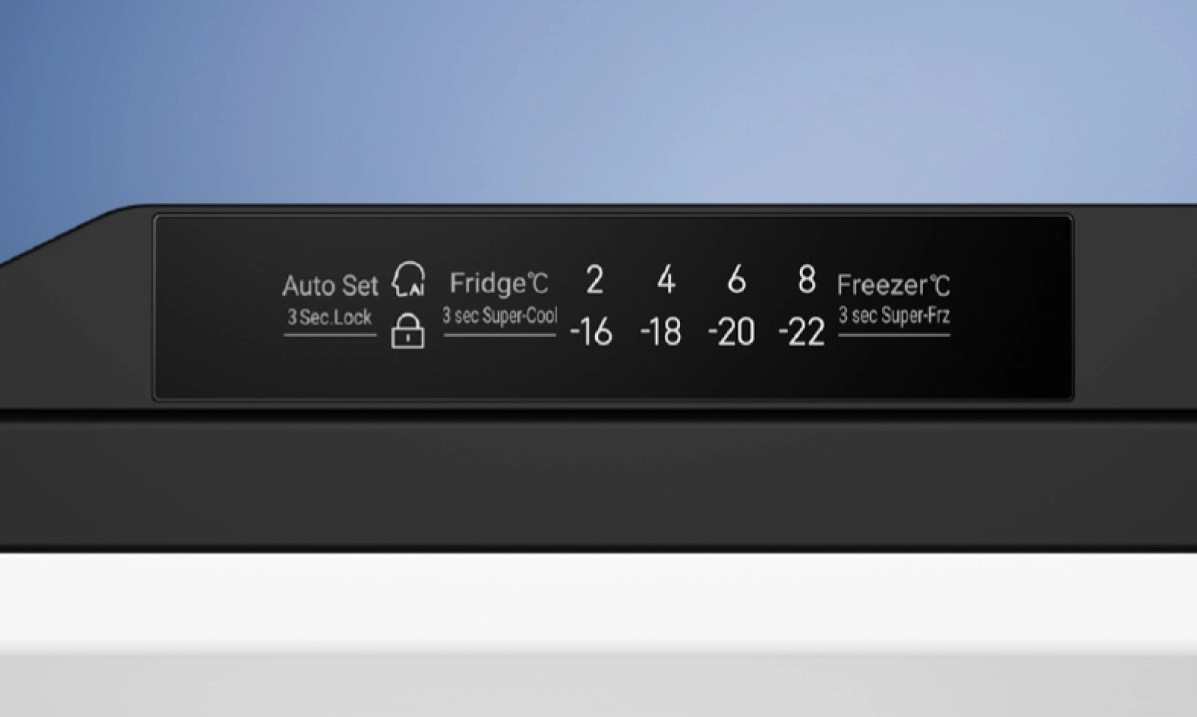This screenshot has width=1197, height=717.
Task: Tap the Freezer °C button
Action: pyautogui.click(x=894, y=285)
